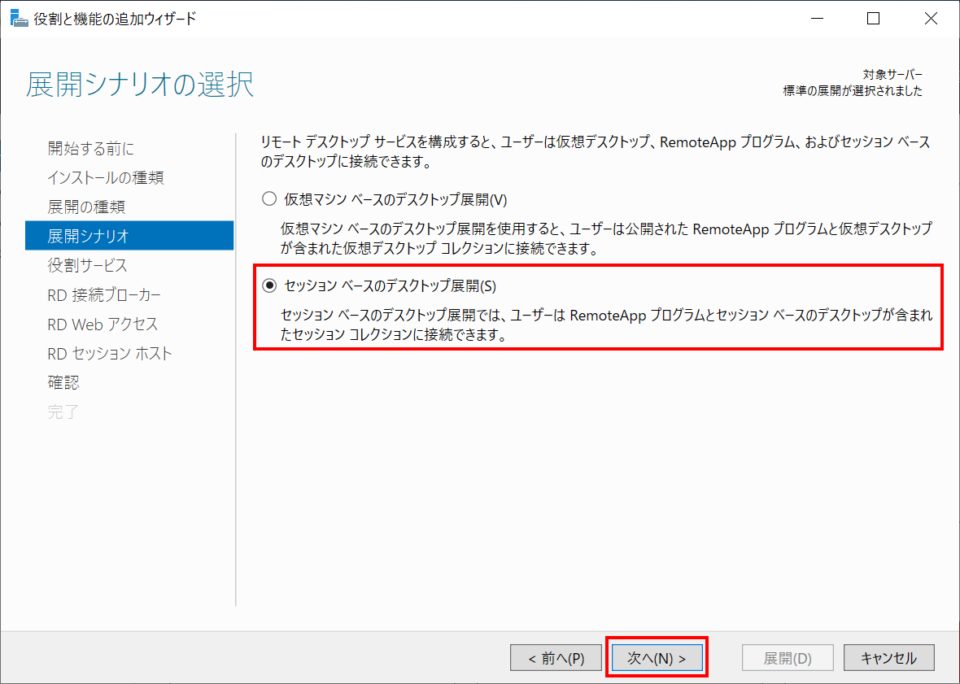Image resolution: width=960 pixels, height=684 pixels.
Task: Go to 役割サービス step
Action: coord(88,265)
